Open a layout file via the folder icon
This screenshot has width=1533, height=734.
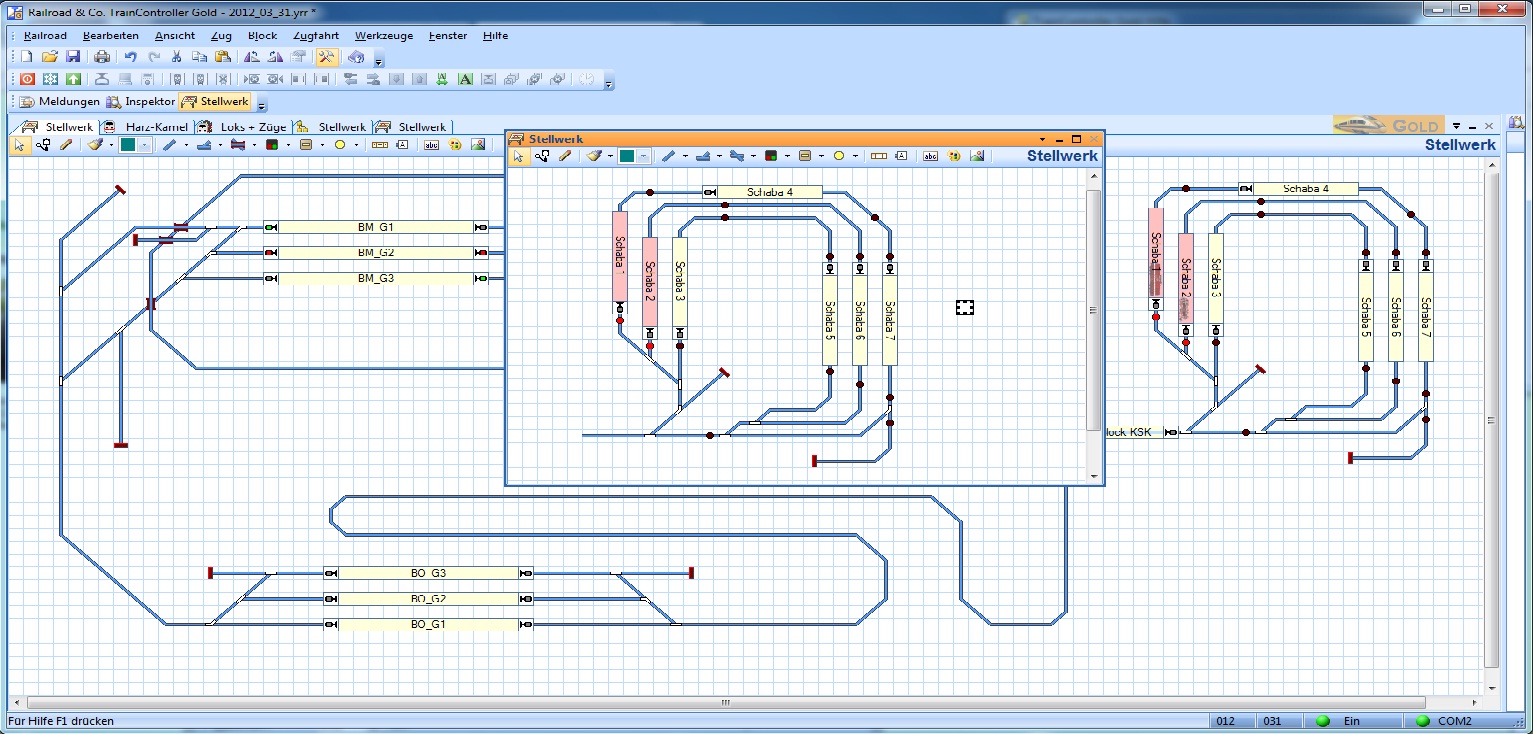[x=50, y=57]
